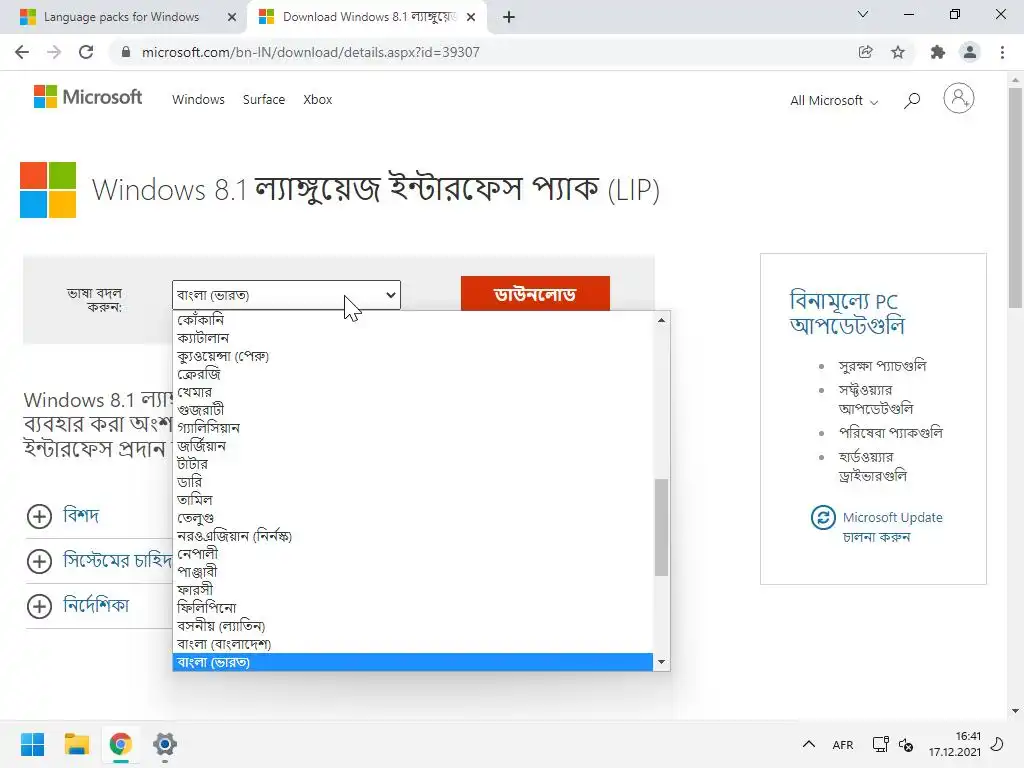The image size is (1024, 768).
Task: Switch to Download Windows 8.1 tab
Action: click(367, 17)
